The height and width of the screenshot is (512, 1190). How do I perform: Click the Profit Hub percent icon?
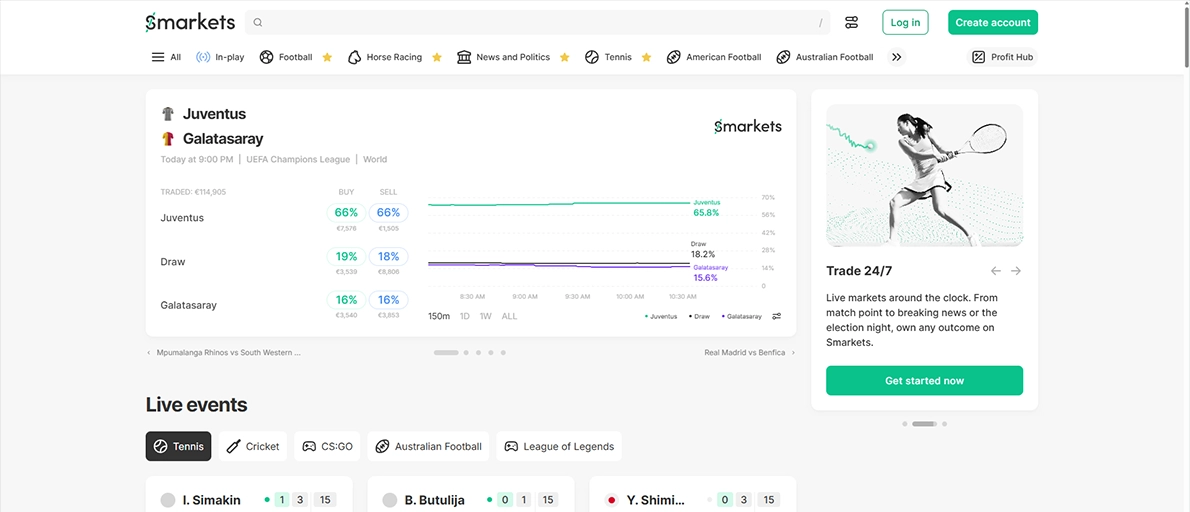coord(979,57)
